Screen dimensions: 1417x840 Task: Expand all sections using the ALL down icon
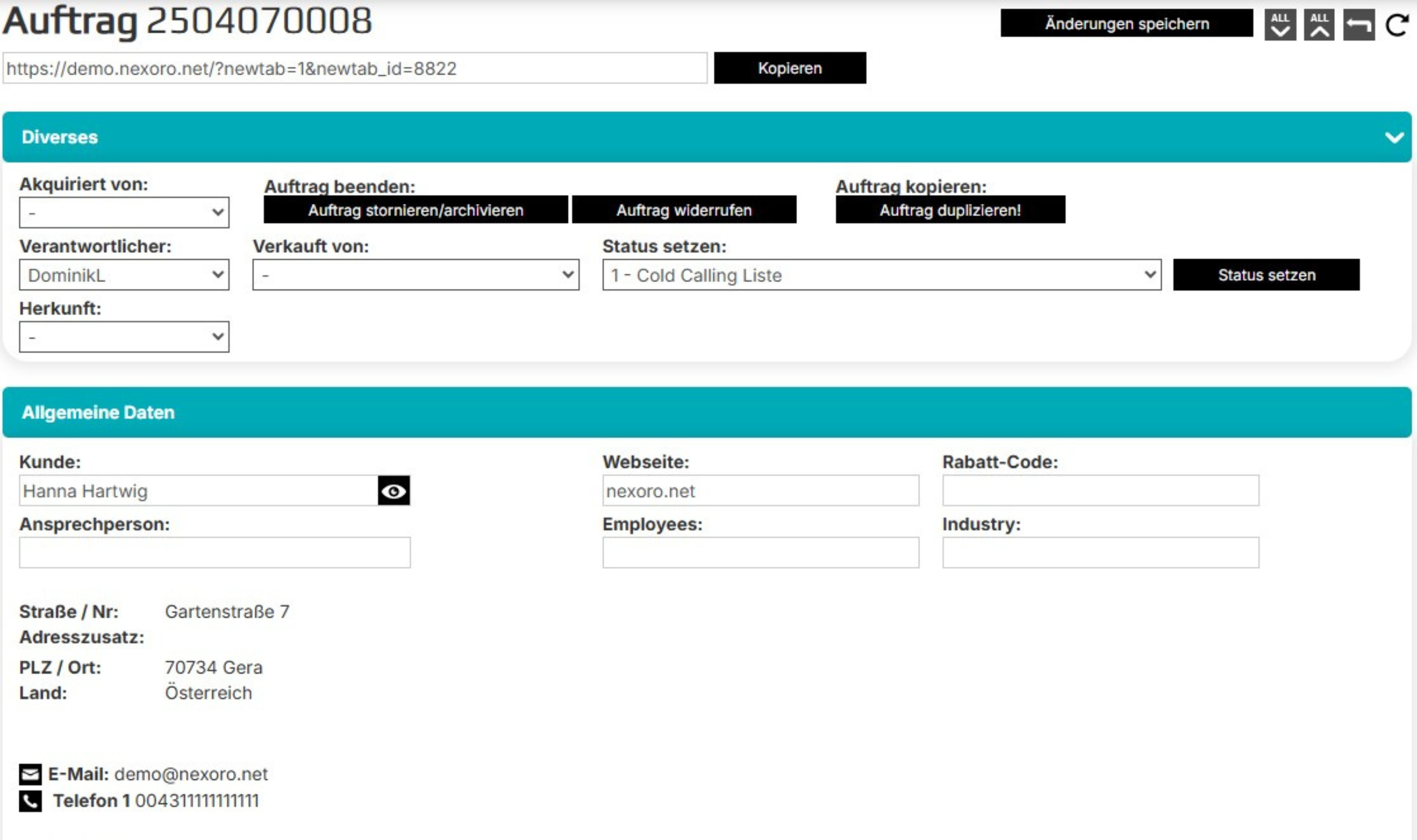(1280, 23)
